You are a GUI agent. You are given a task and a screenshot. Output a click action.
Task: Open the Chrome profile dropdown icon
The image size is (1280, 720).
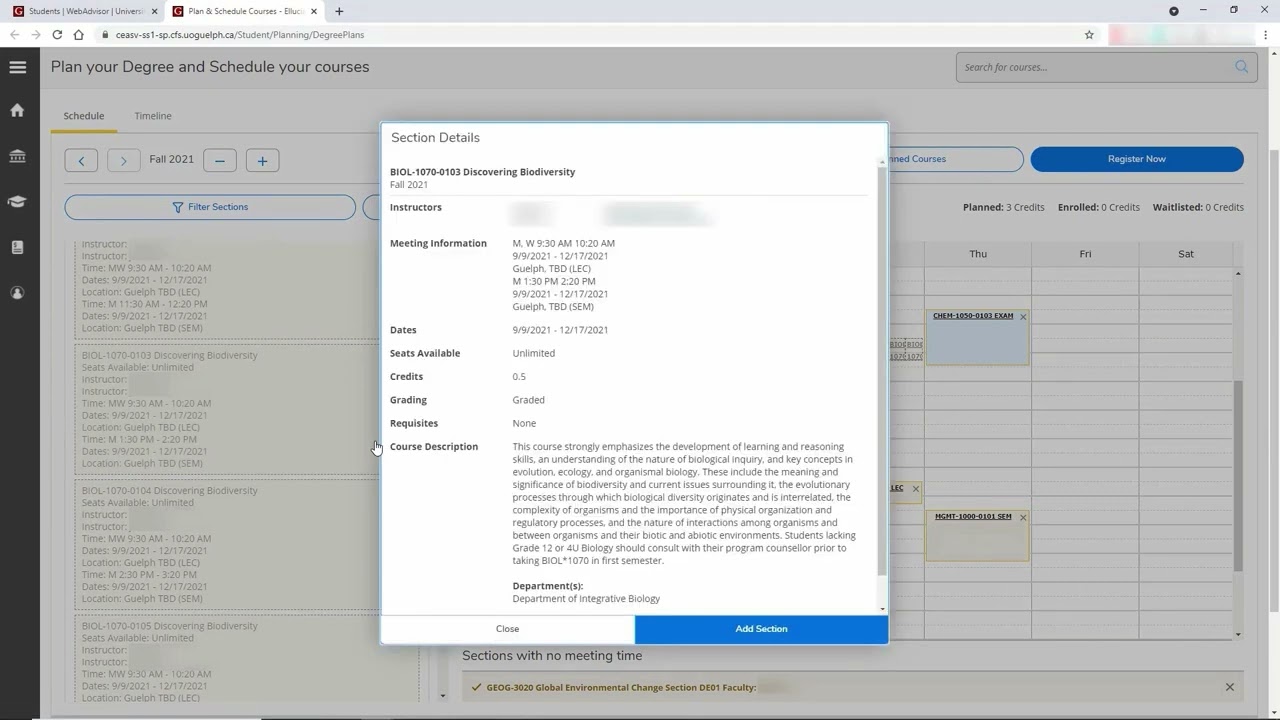(x=1174, y=11)
